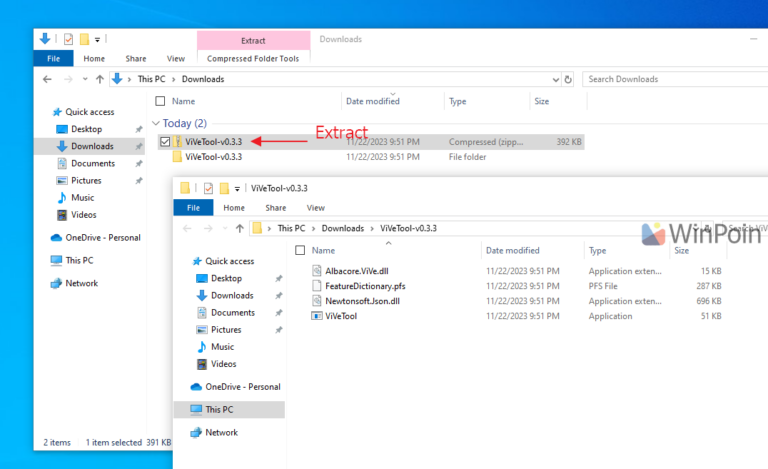Screen dimensions: 768x469
Task: Go up one level in Downloads window
Action: tap(100, 79)
